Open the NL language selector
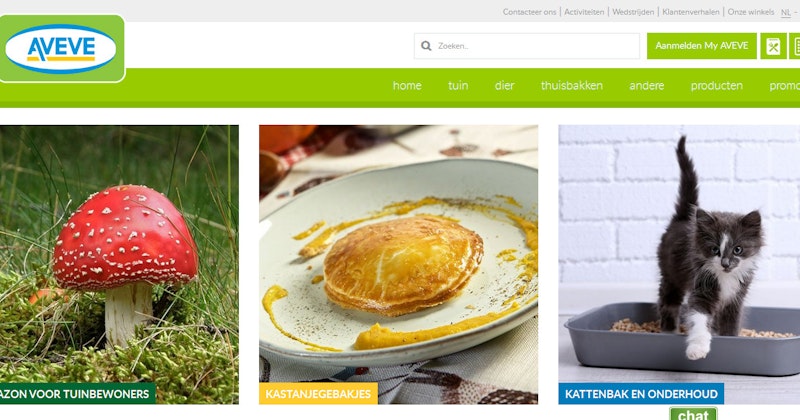800x420 pixels. click(786, 12)
